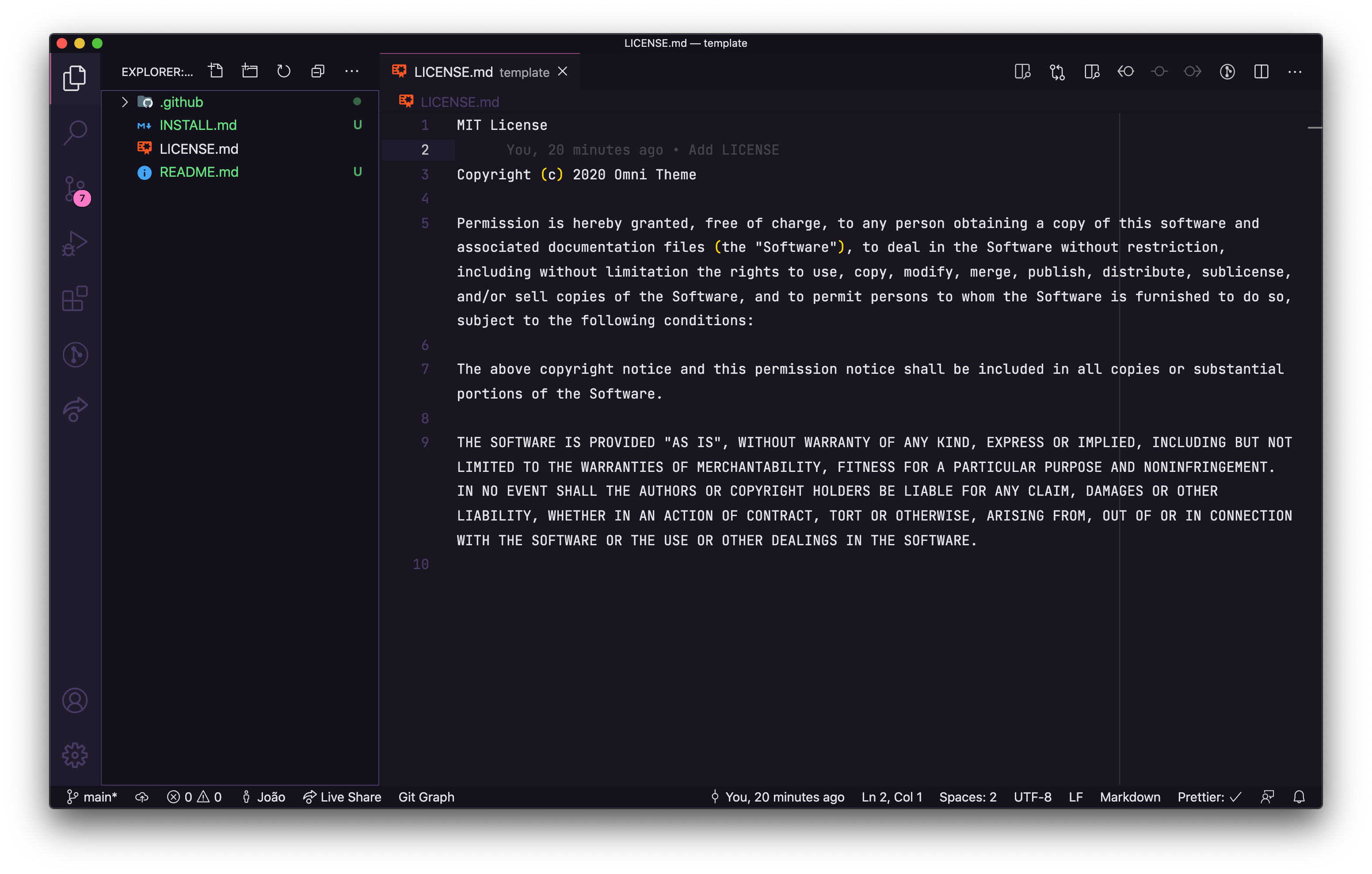This screenshot has width=1372, height=874.
Task: Collapse all folders in Explorer
Action: point(318,71)
